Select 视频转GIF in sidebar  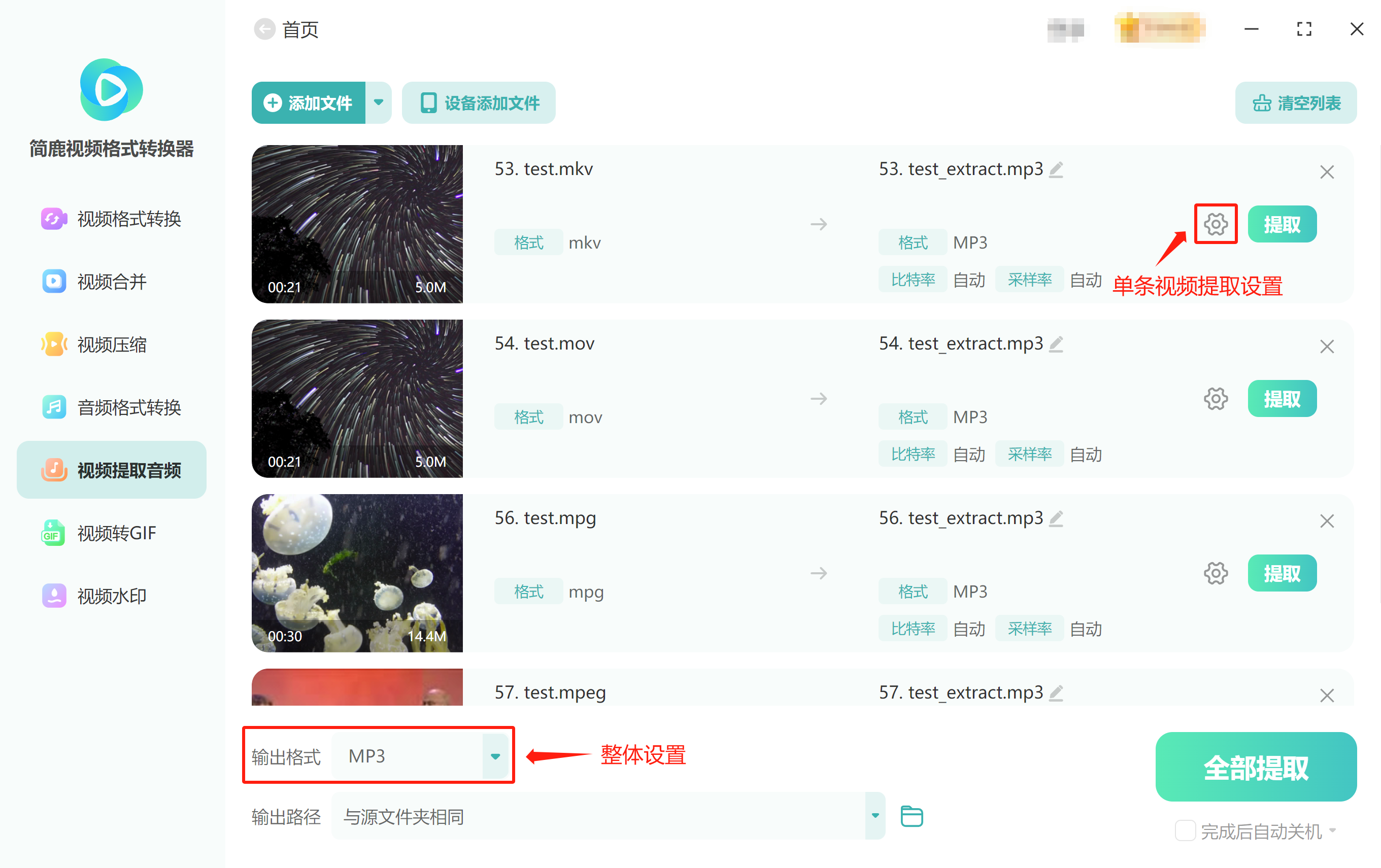coord(111,533)
